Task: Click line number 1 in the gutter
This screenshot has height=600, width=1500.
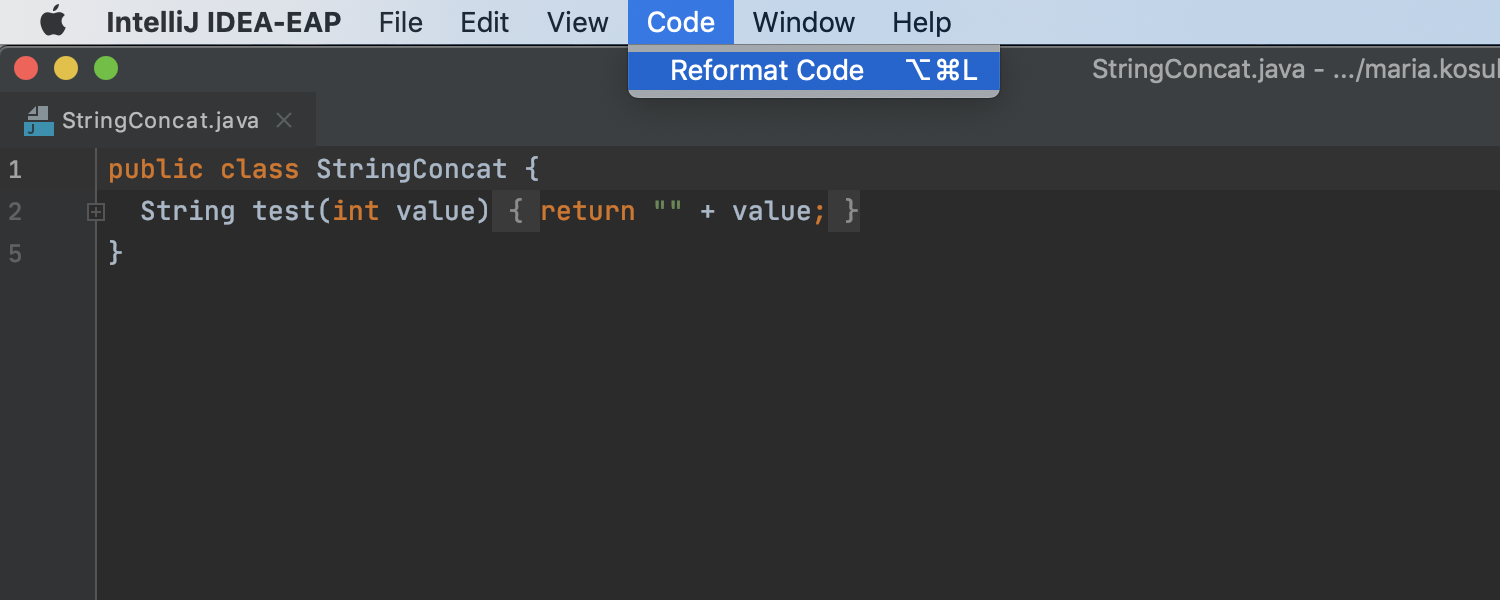Action: pos(15,170)
